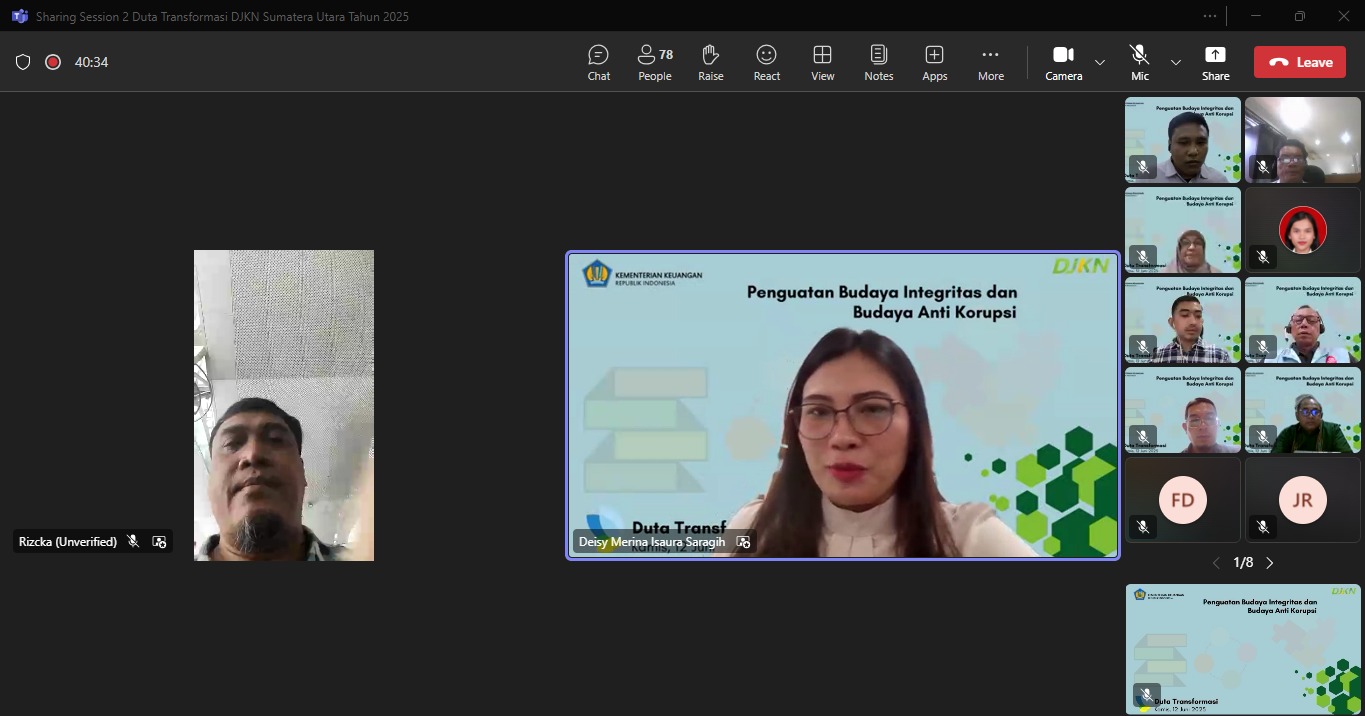Change the meeting View layout
Screen dimensions: 1365x716
(823, 62)
